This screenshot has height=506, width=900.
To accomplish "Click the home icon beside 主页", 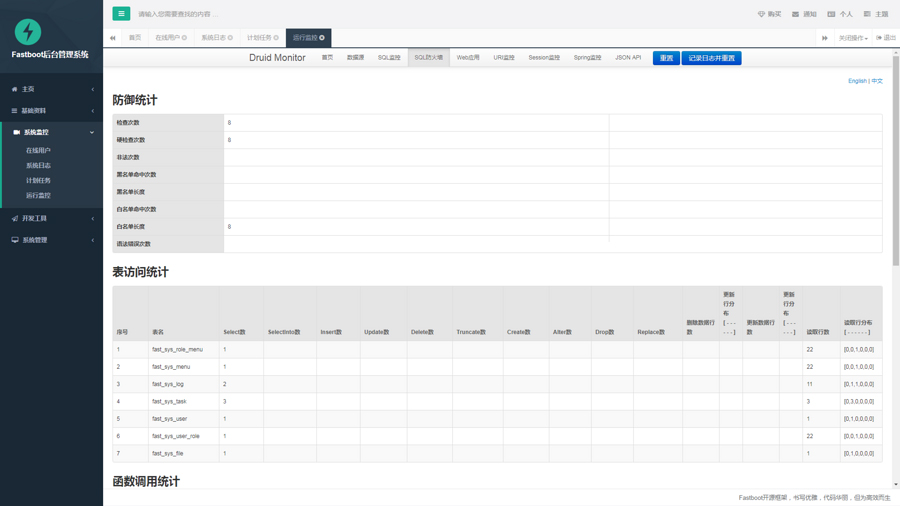I will tap(14, 89).
